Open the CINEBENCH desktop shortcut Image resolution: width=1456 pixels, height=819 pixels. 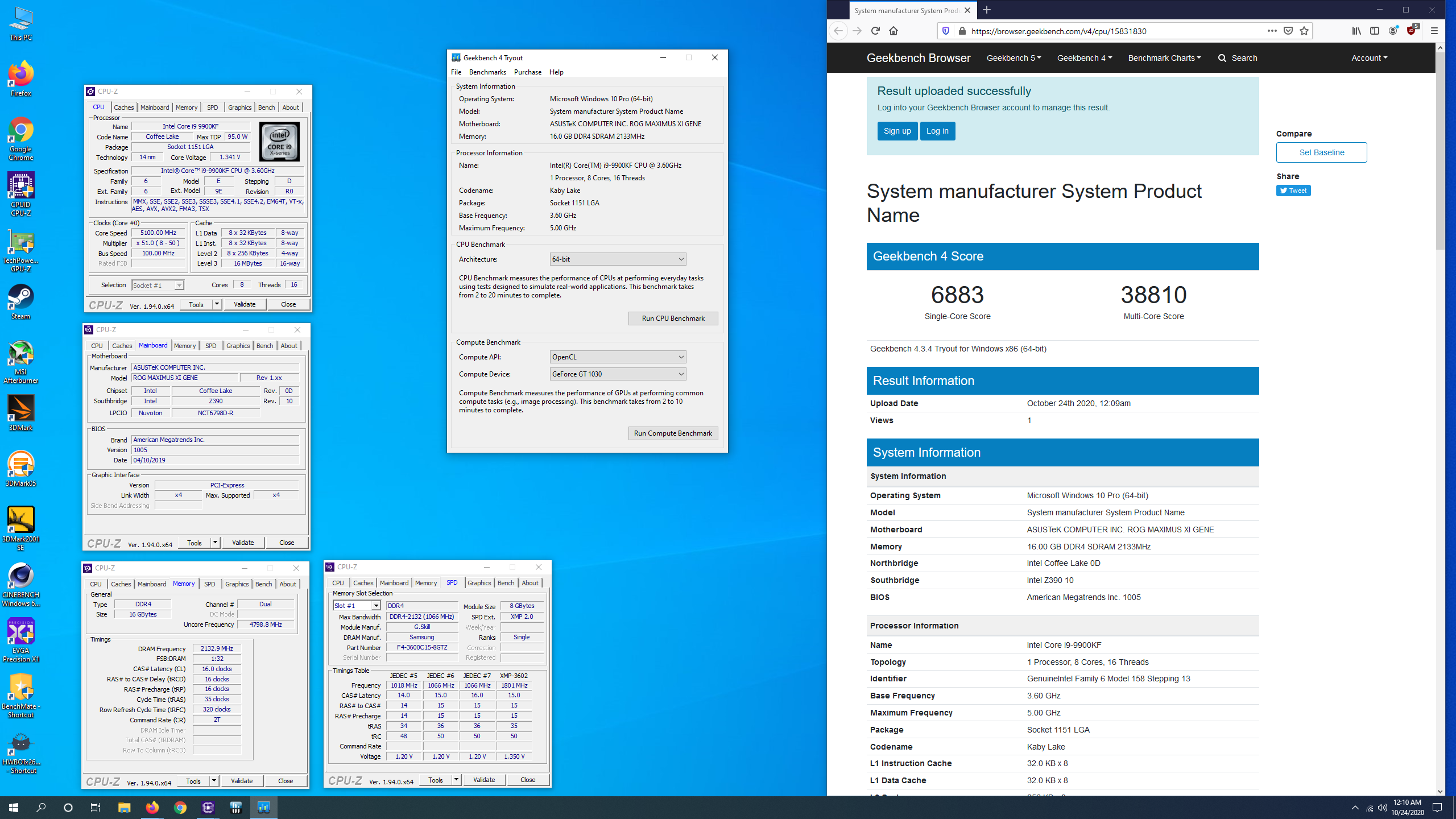(x=21, y=585)
